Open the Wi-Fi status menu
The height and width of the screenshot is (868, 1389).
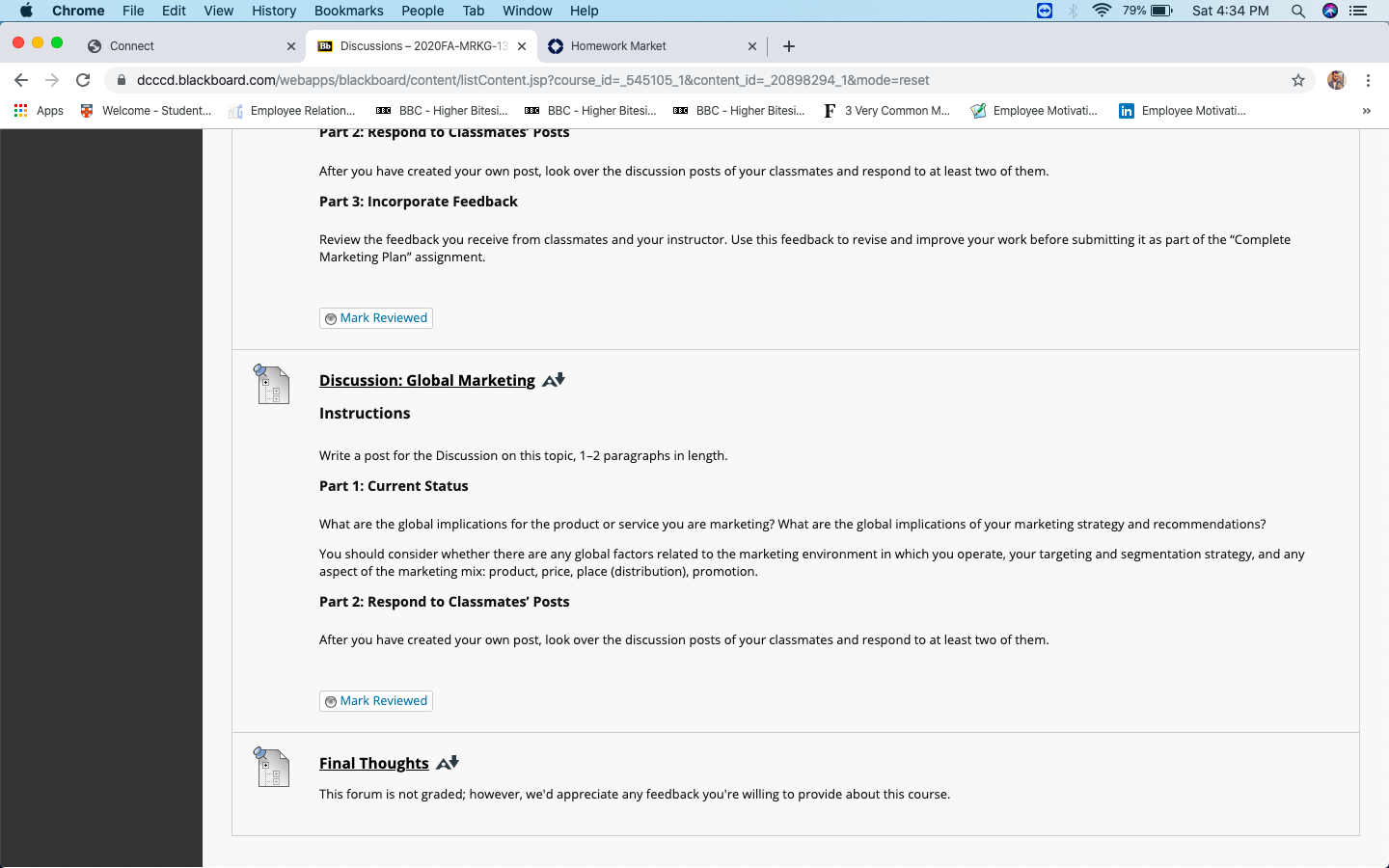[1102, 11]
